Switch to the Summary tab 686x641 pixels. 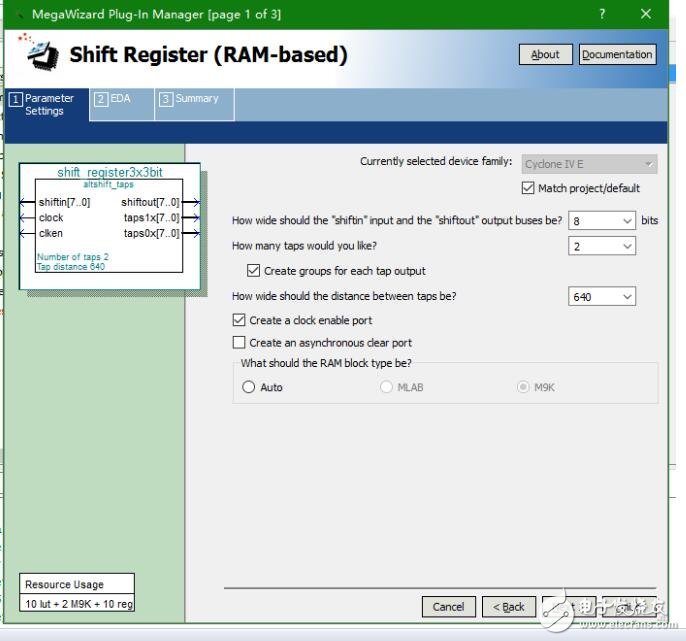[x=195, y=104]
